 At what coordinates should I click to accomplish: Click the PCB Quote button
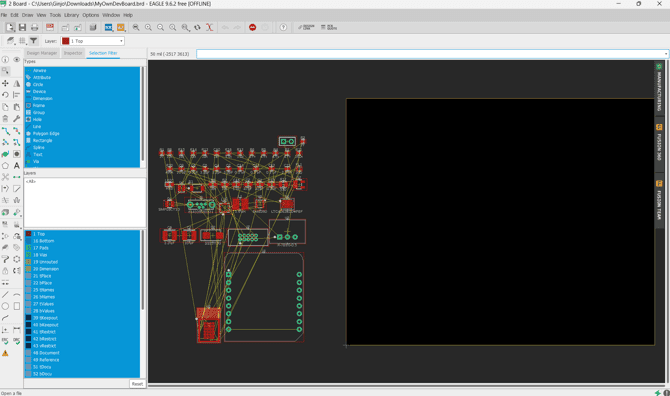click(x=329, y=27)
